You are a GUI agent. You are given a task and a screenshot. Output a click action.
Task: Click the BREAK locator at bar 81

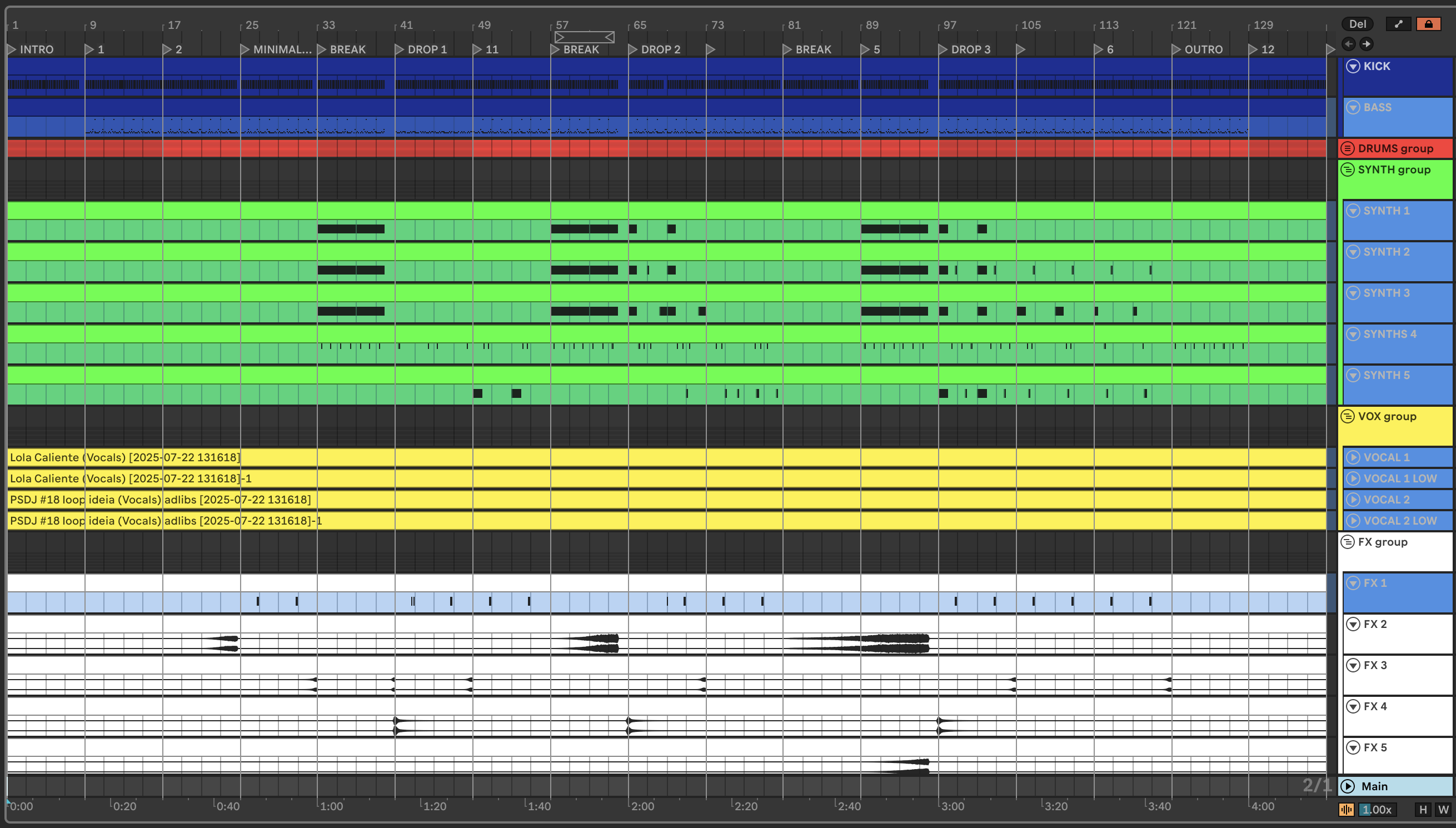click(807, 49)
